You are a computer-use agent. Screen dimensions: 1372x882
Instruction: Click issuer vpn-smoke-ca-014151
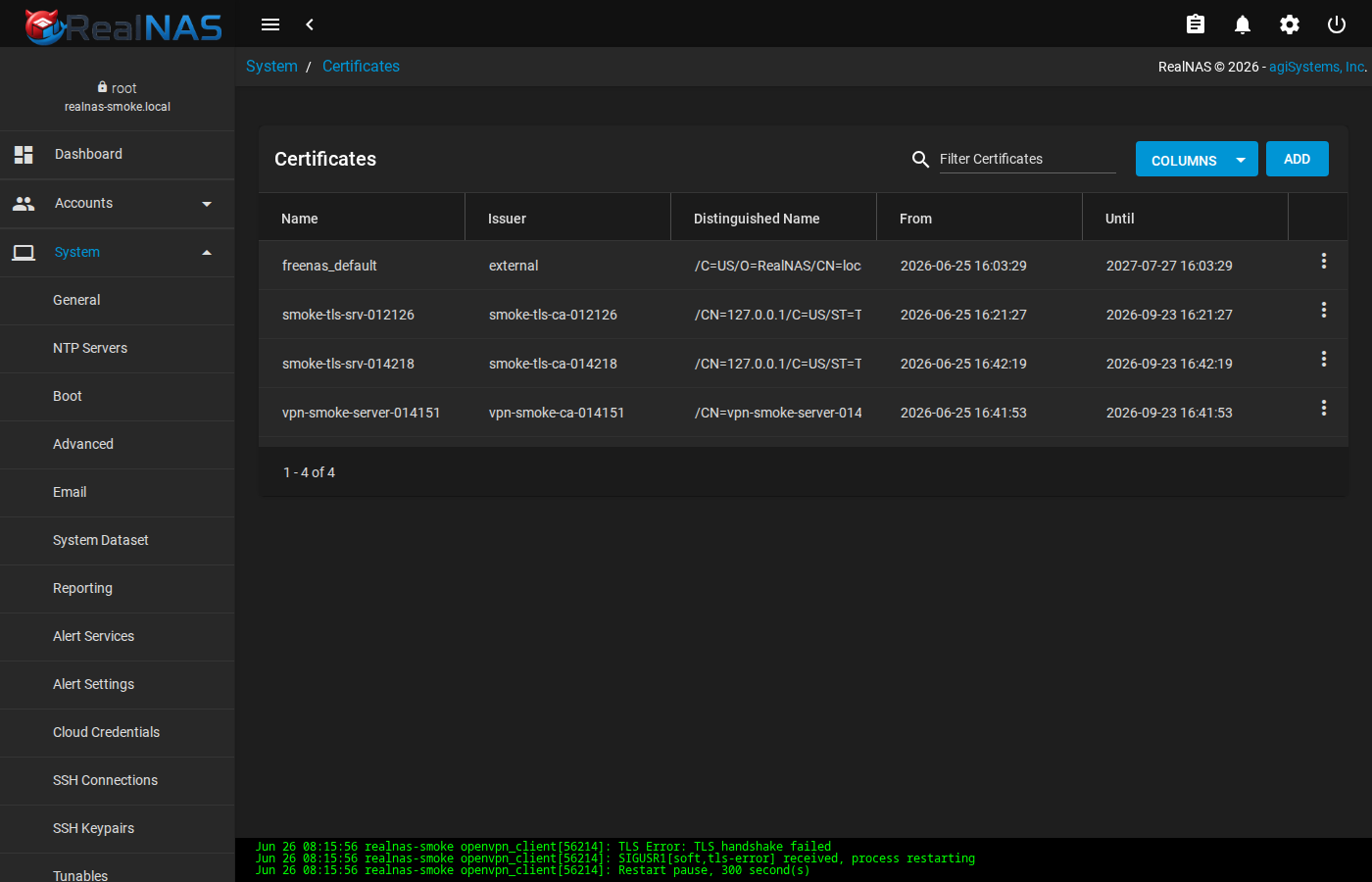click(x=557, y=413)
